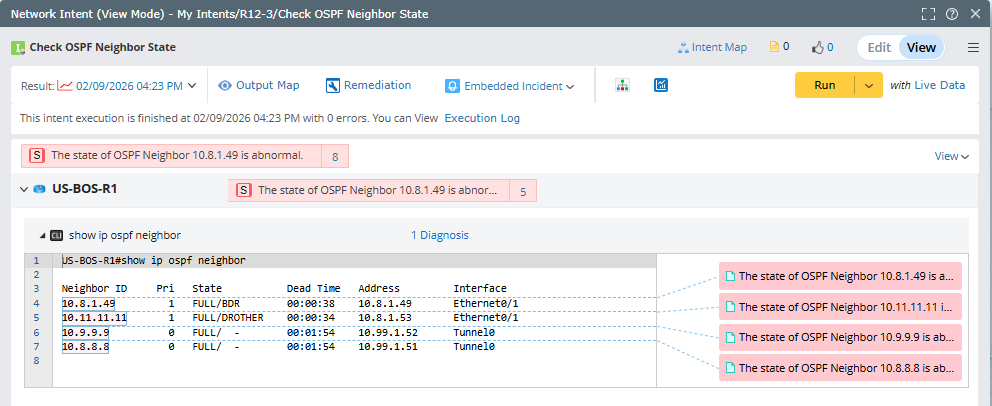Open the Output Map
Screen dimensions: 992x406
pyautogui.click(x=259, y=85)
